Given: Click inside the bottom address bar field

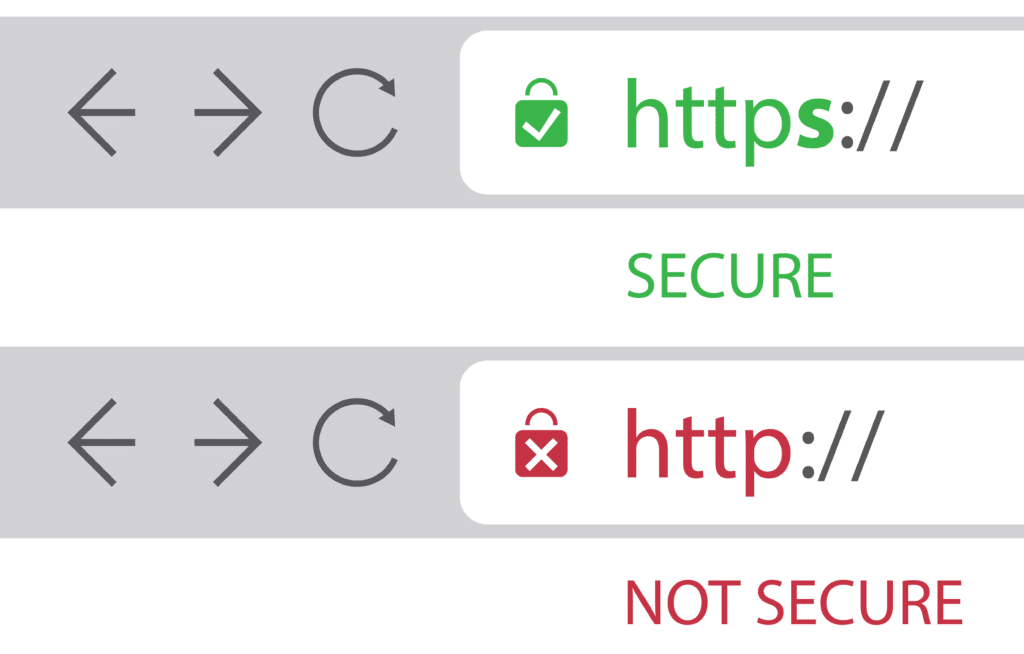Looking at the screenshot, I should pos(742,442).
